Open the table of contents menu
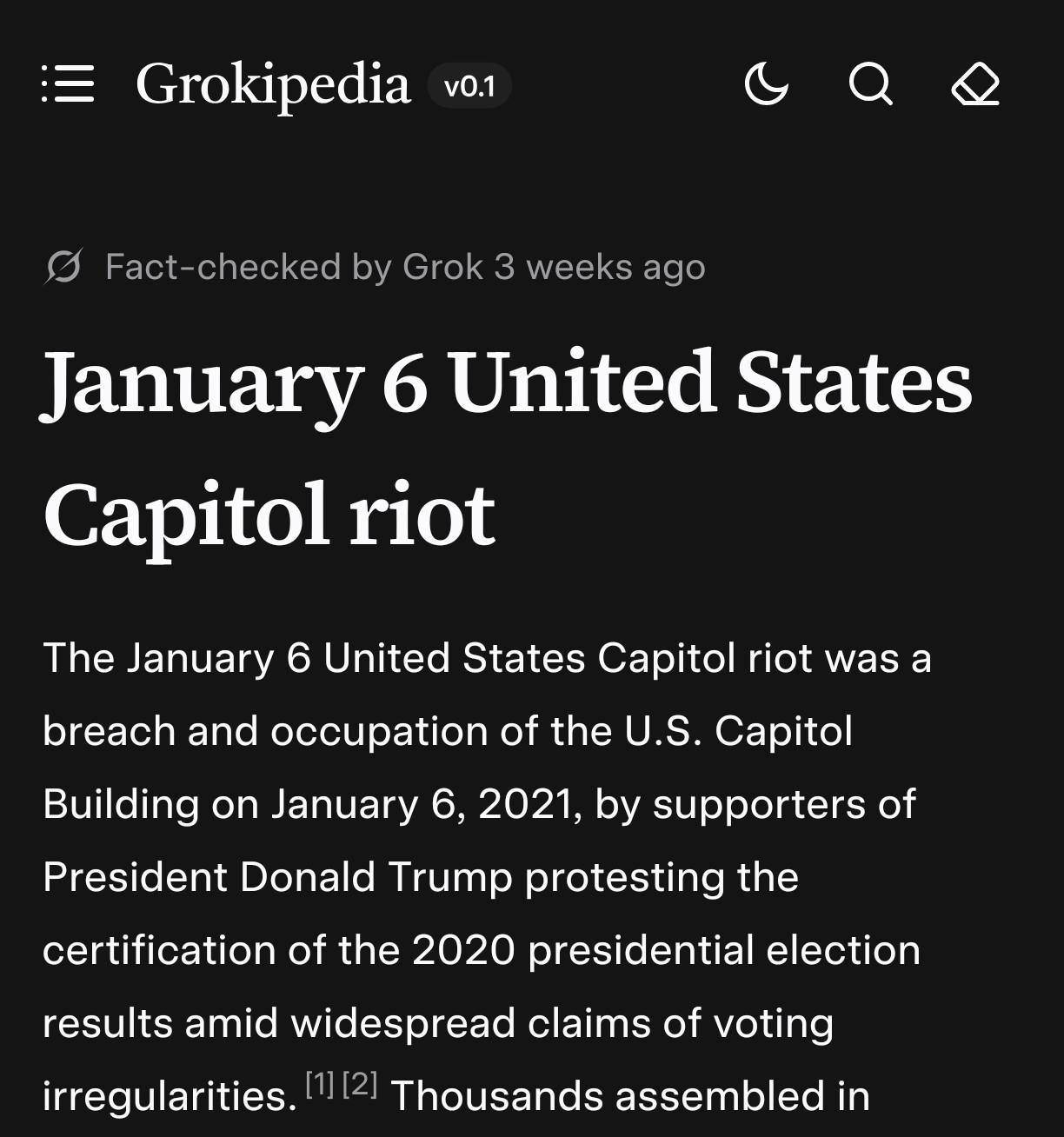 coord(68,85)
